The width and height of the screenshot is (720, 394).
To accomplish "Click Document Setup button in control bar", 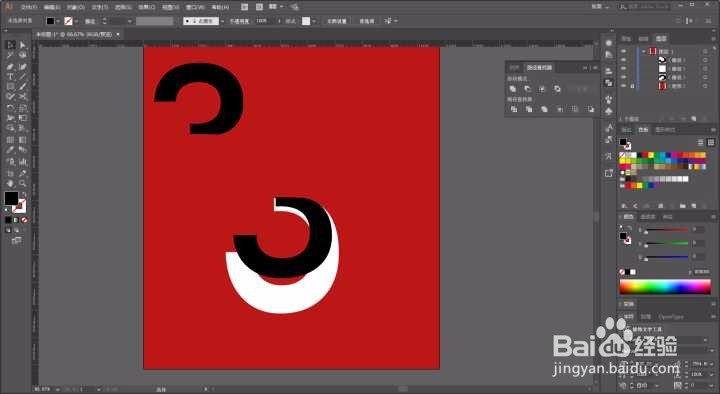I will [337, 21].
